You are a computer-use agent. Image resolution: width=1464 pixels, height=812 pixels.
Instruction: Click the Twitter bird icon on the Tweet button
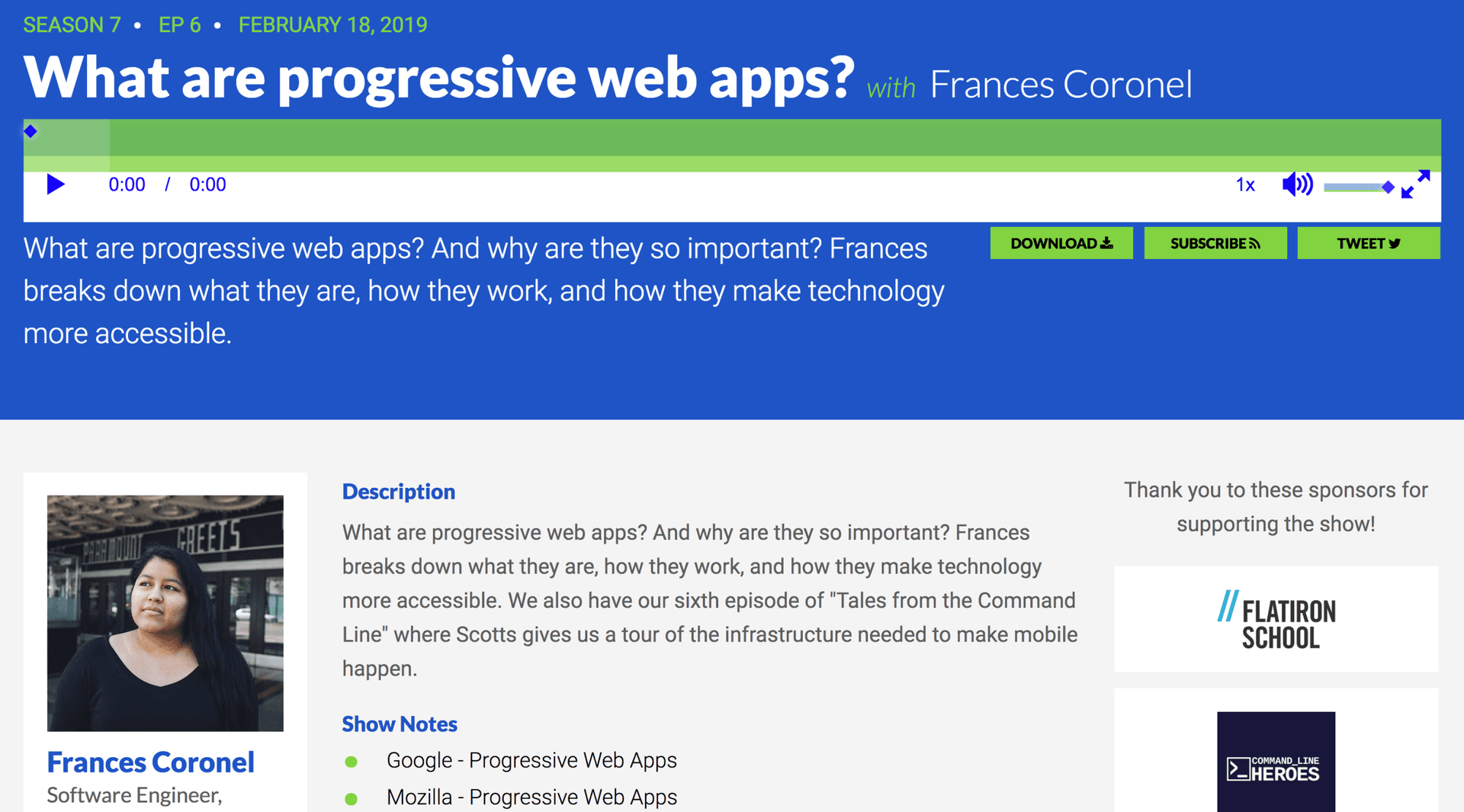pyautogui.click(x=1396, y=242)
